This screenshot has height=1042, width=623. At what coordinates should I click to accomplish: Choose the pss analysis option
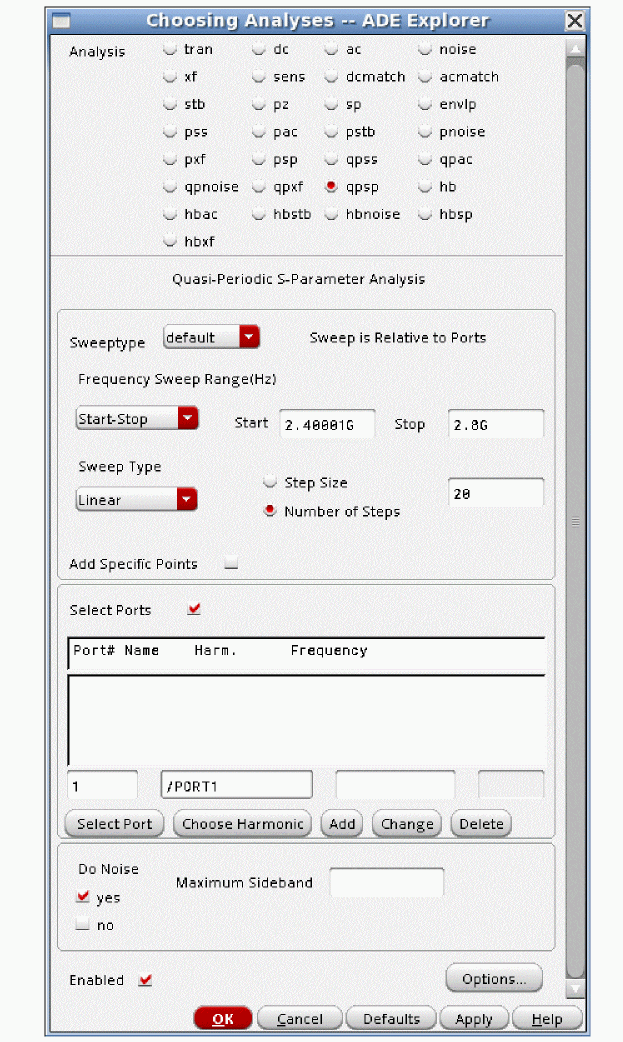coord(170,132)
